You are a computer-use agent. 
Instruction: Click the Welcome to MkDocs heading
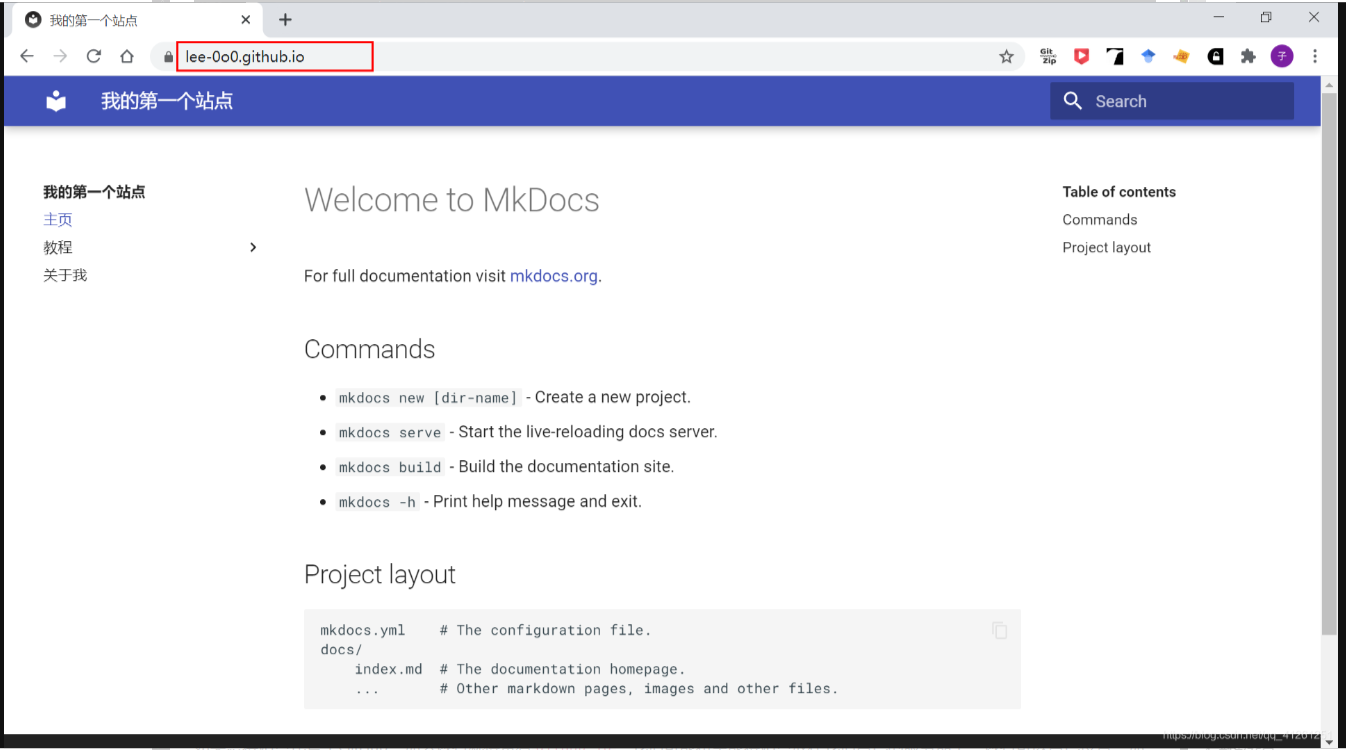(452, 200)
